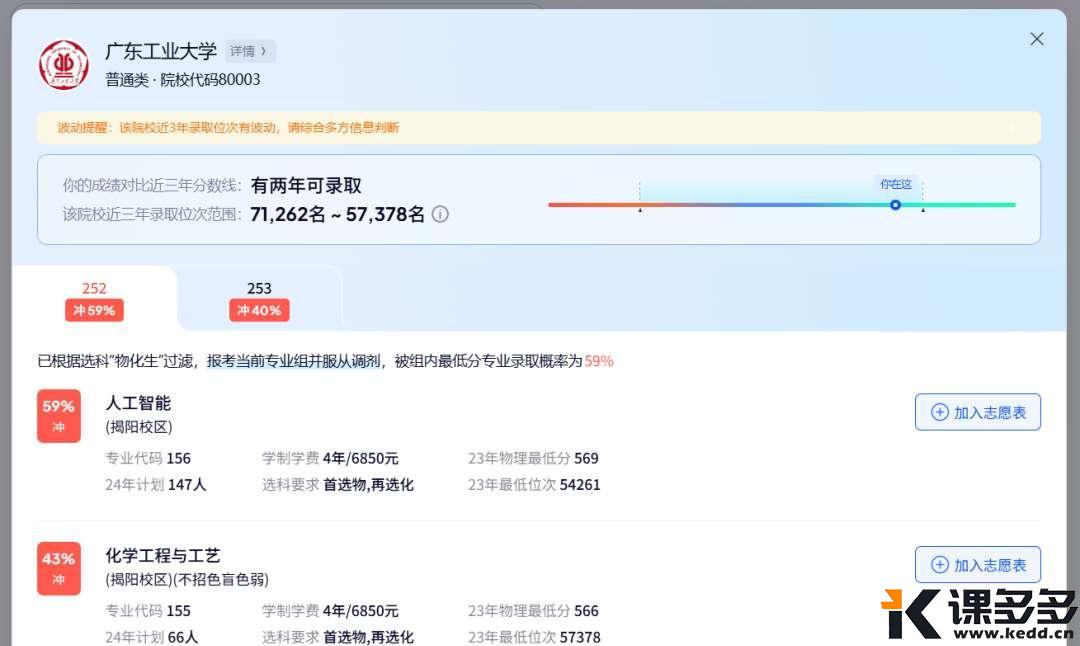Click the info icon beside 录取位次范围
The width and height of the screenshot is (1080, 646).
pos(440,214)
